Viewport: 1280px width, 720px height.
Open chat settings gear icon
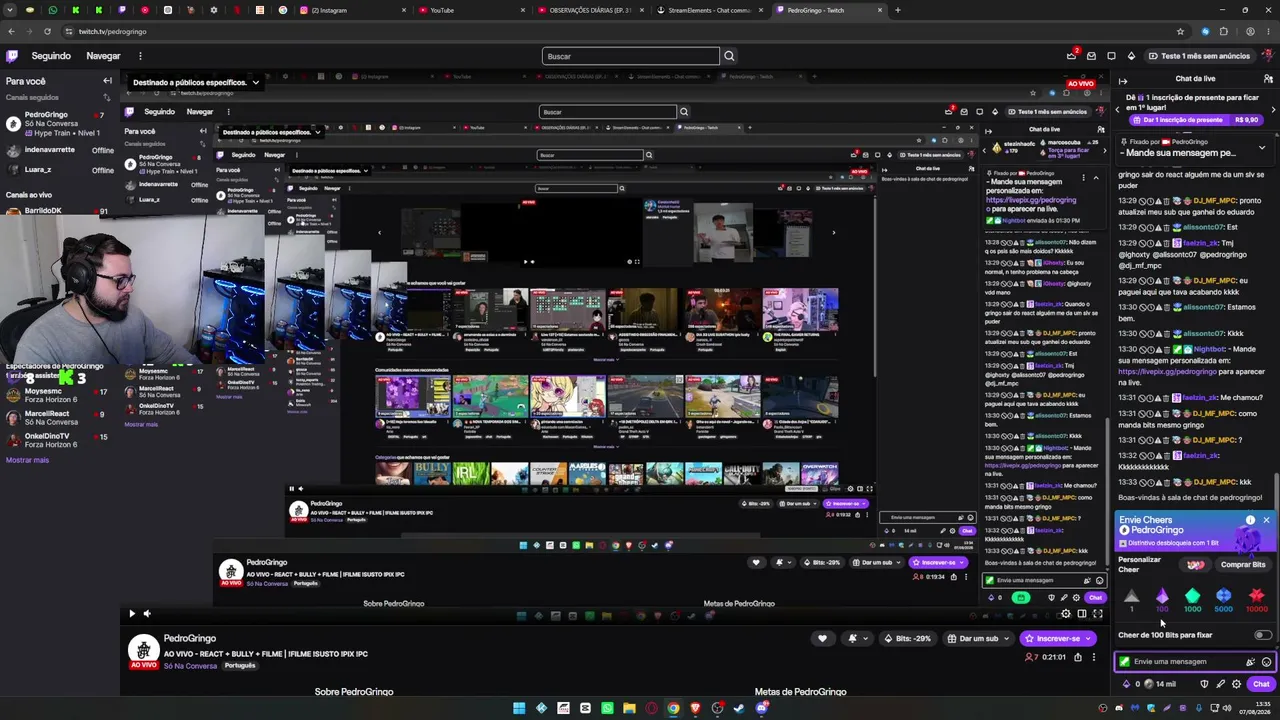pyautogui.click(x=1236, y=684)
